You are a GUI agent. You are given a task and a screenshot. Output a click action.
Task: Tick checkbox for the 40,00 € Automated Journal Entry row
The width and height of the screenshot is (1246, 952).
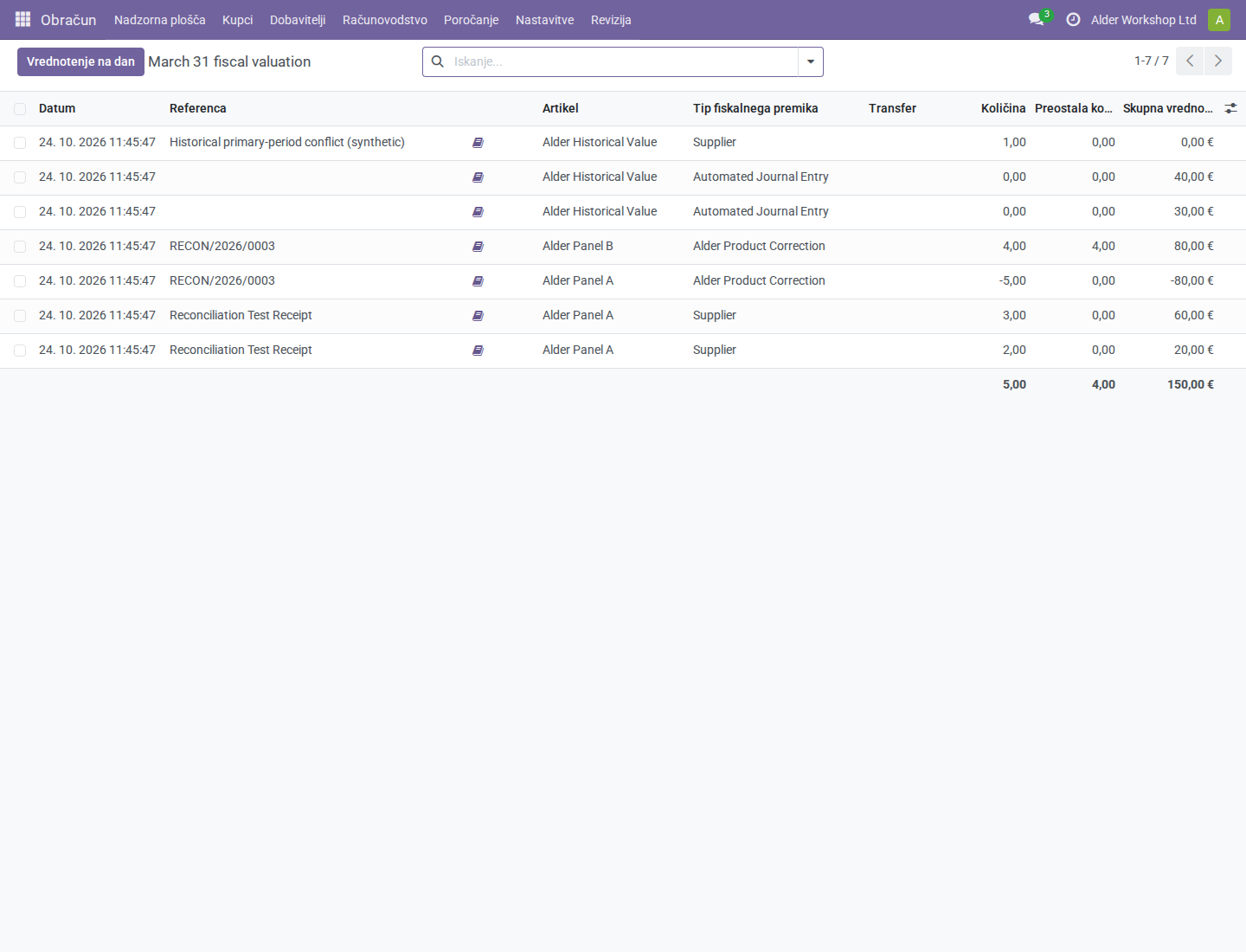click(x=20, y=177)
